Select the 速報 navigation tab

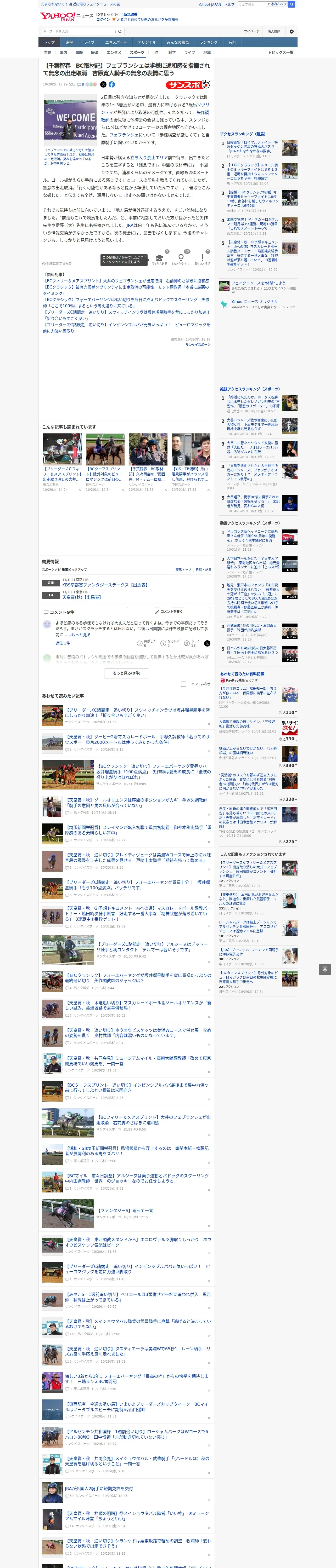69,43
